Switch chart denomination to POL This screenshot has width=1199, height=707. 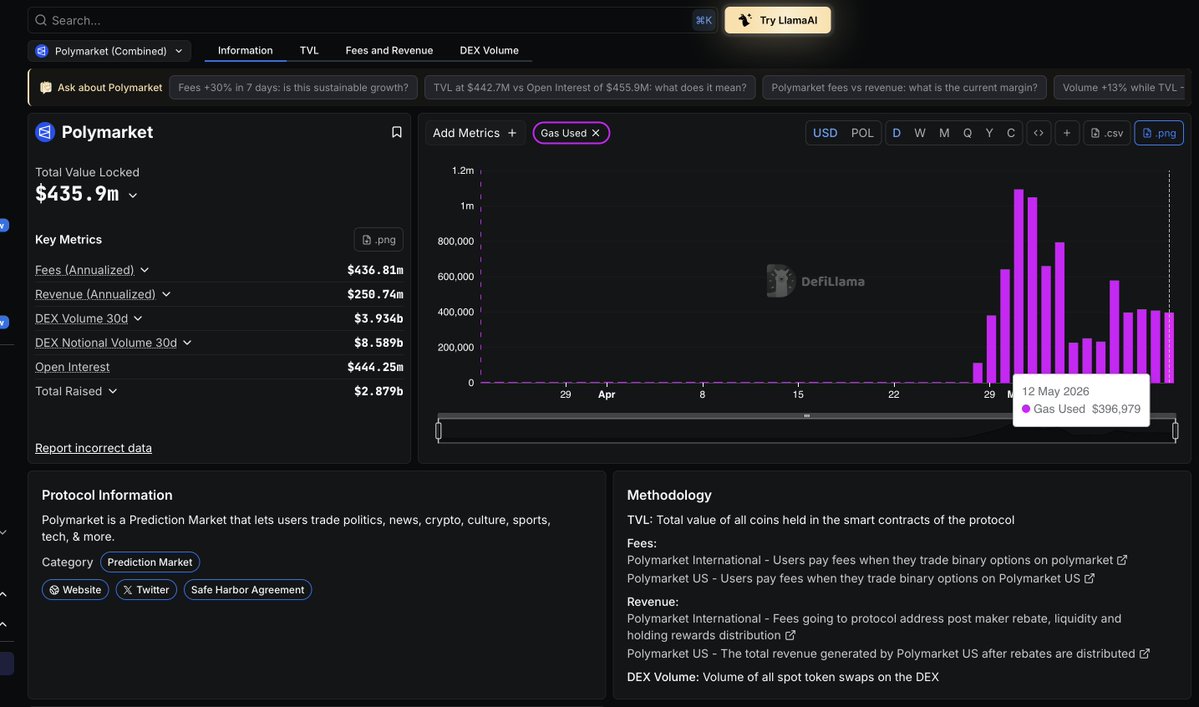point(862,133)
